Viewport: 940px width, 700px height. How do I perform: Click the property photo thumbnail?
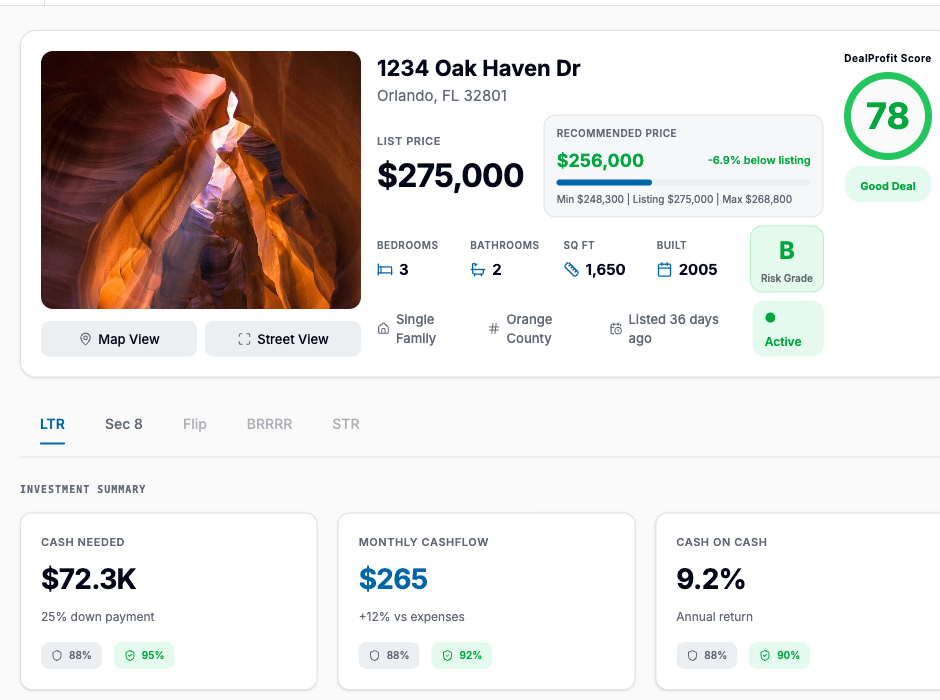200,179
